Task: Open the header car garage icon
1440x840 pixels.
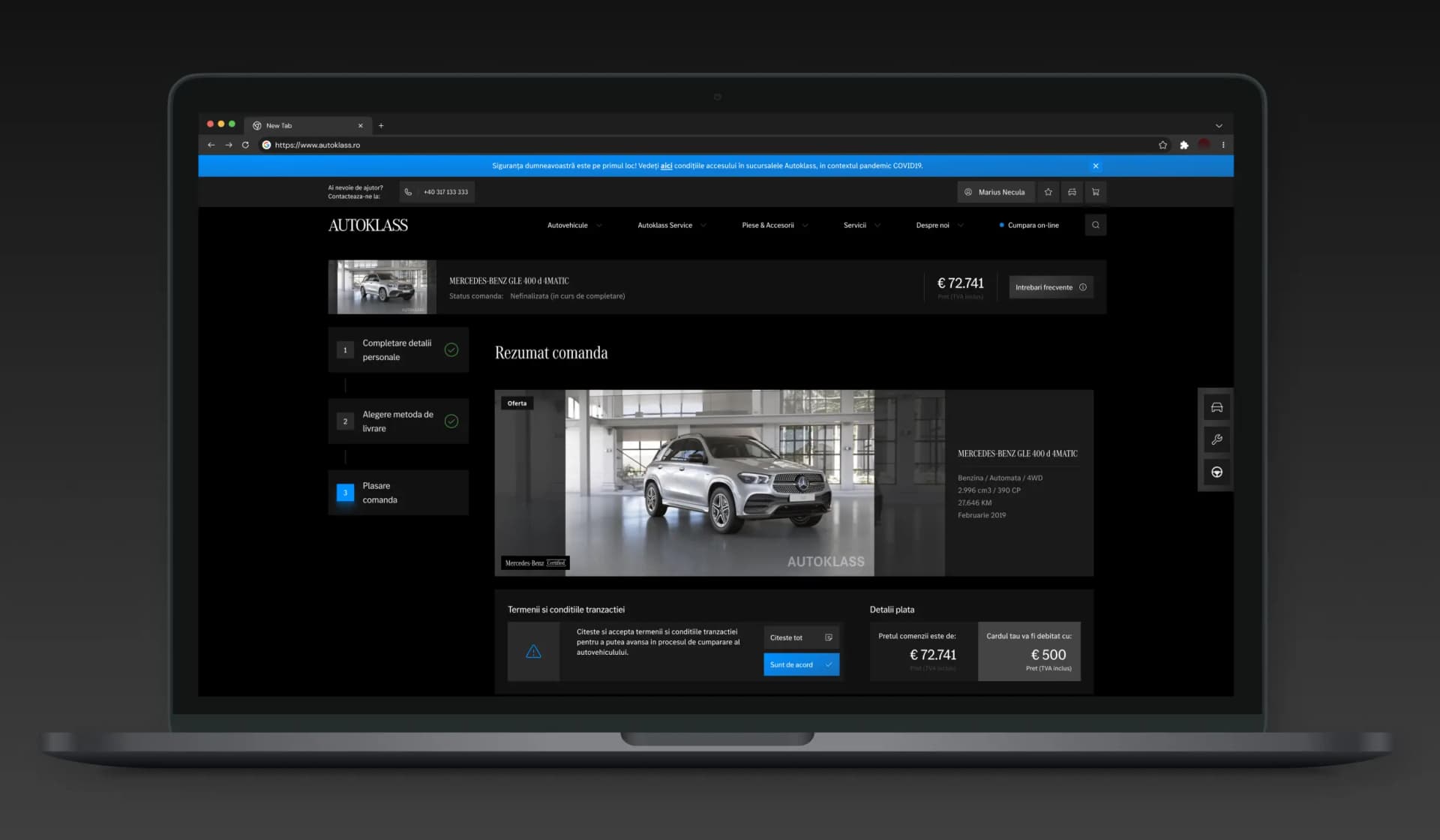Action: (x=1072, y=192)
